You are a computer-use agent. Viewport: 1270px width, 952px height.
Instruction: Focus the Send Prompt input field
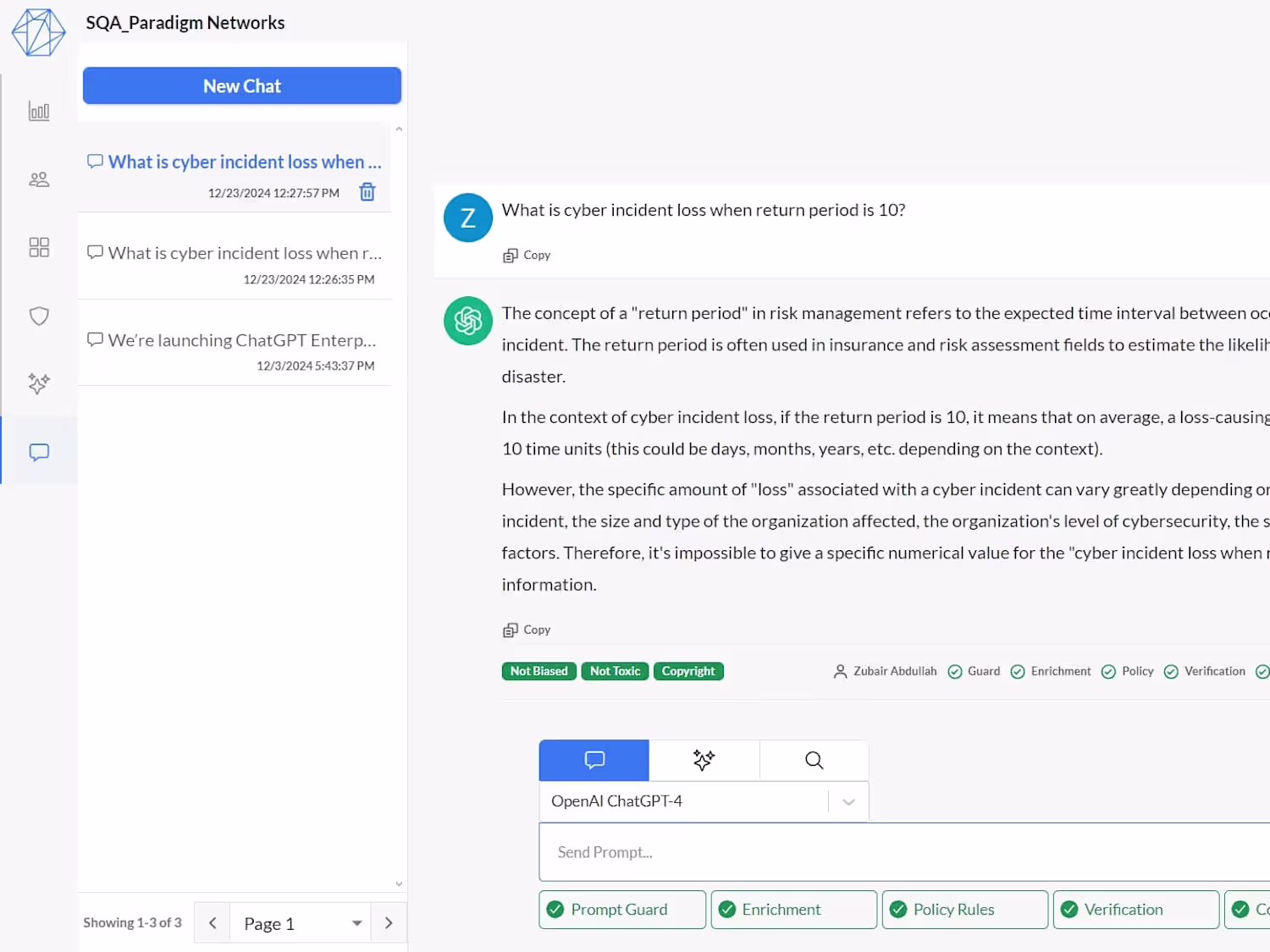(904, 852)
